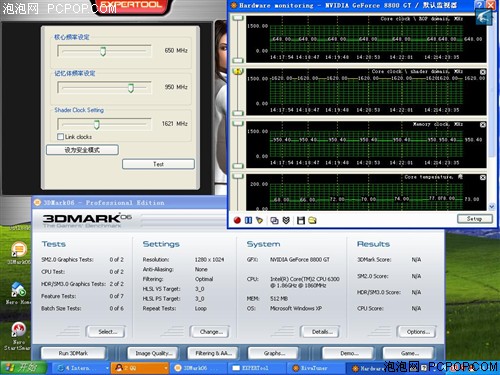Click the HDR/SM3.0 Graphics Tests 2 of 2 value

point(116,284)
